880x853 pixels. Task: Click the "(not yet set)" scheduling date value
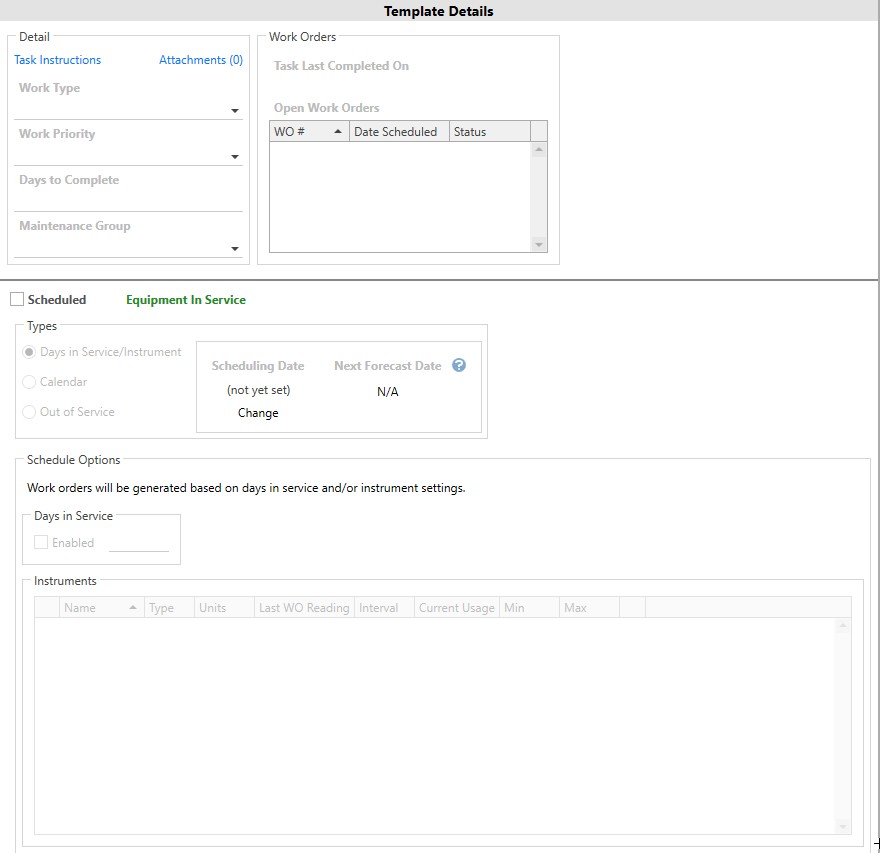pyautogui.click(x=259, y=390)
